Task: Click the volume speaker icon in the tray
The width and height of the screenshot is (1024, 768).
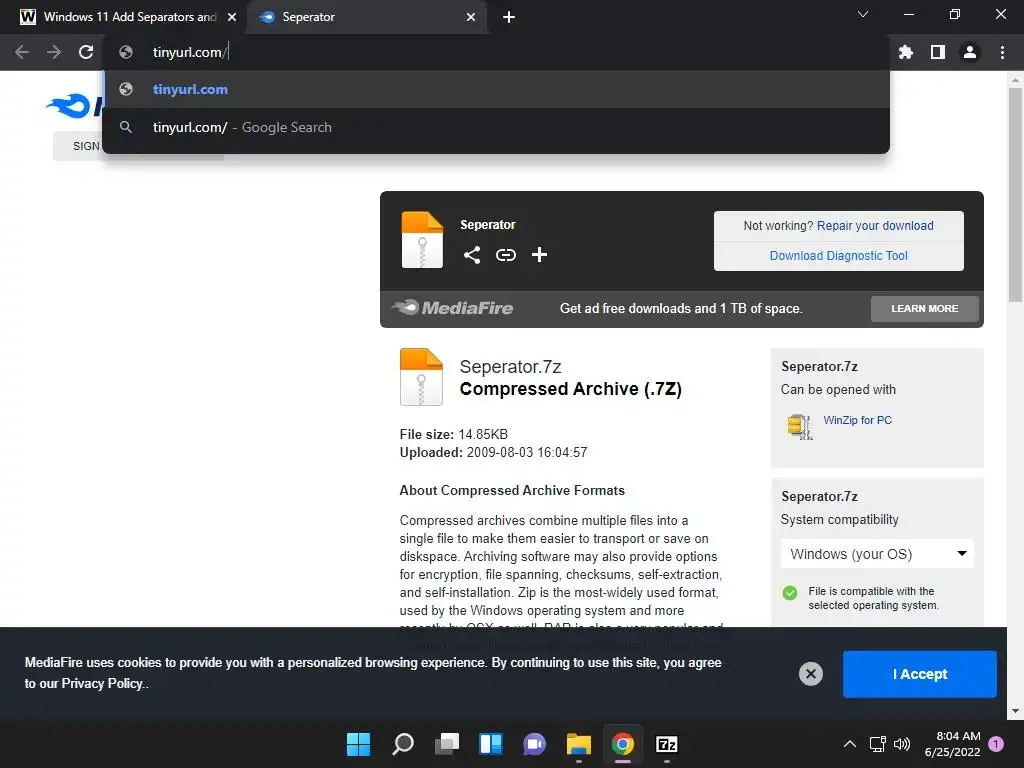Action: pyautogui.click(x=902, y=744)
